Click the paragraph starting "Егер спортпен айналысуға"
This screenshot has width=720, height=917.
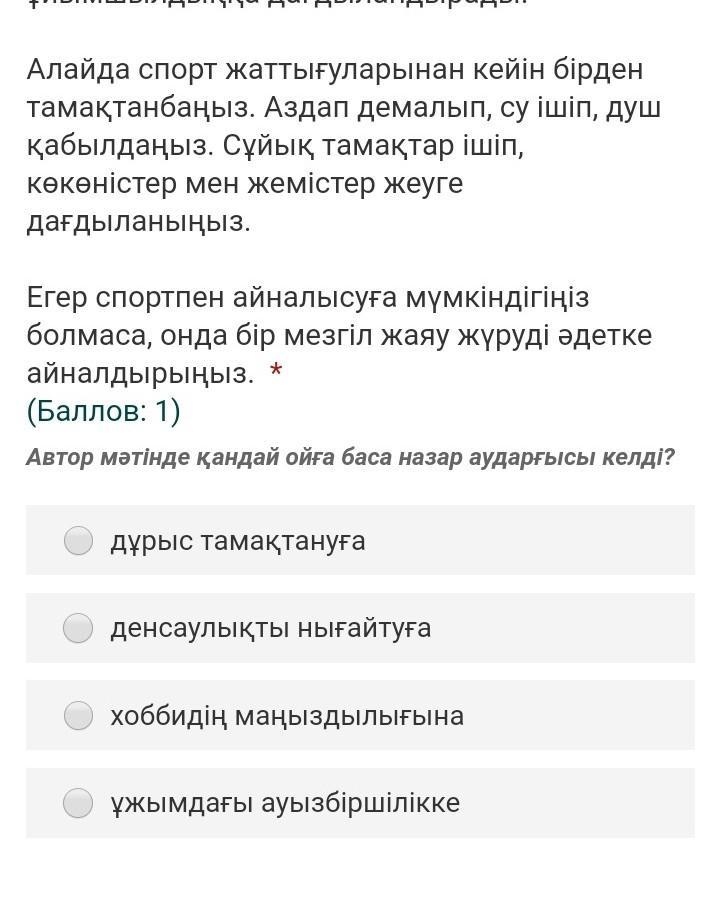click(x=339, y=335)
